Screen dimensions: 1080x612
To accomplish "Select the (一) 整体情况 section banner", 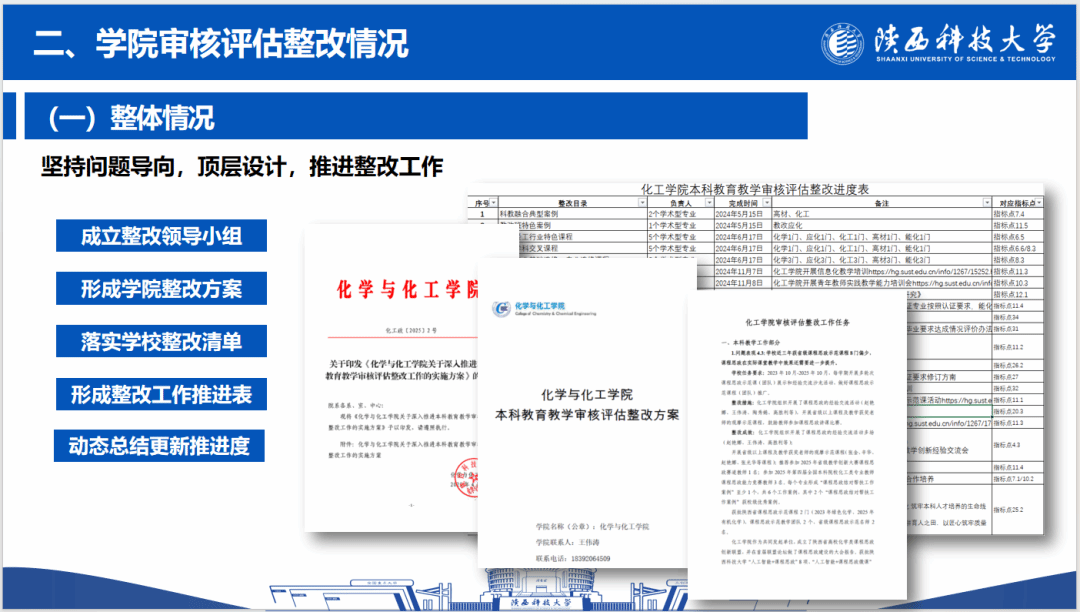I will coord(133,117).
